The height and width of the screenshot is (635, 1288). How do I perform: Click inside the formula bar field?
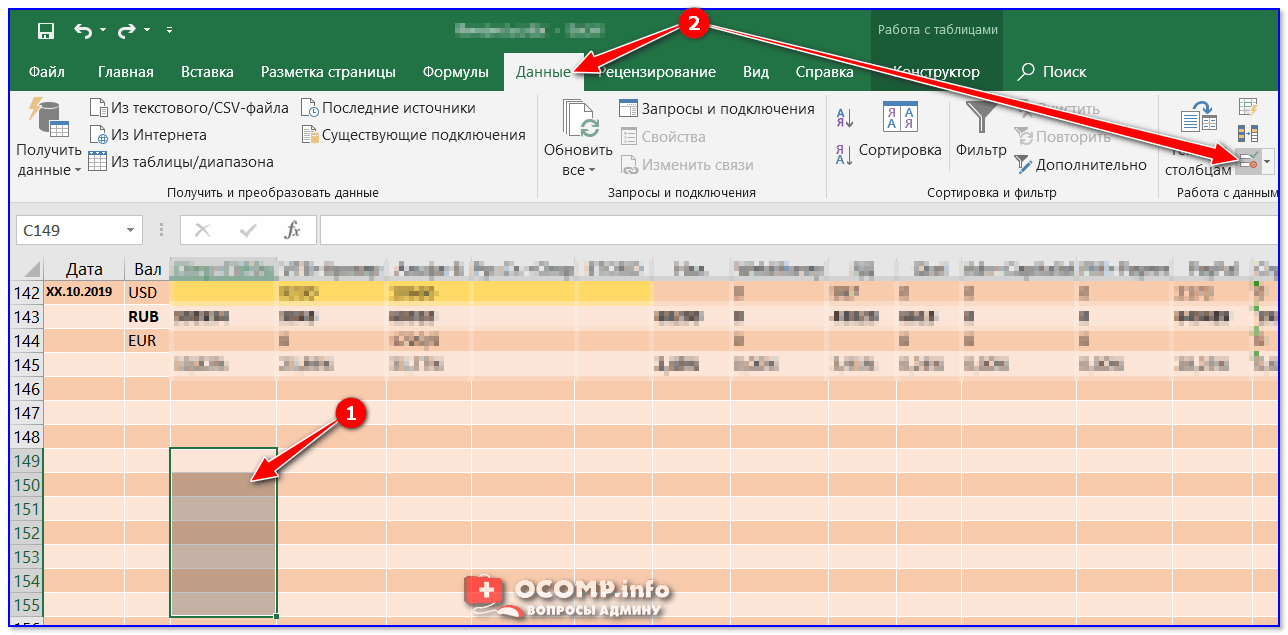[x=798, y=230]
